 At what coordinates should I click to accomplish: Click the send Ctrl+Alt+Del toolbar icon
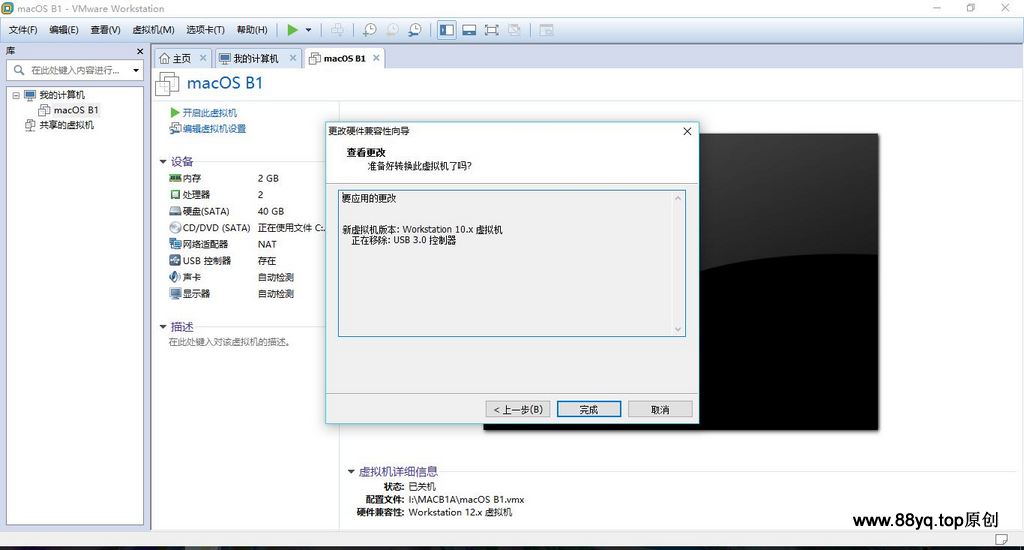(x=337, y=29)
